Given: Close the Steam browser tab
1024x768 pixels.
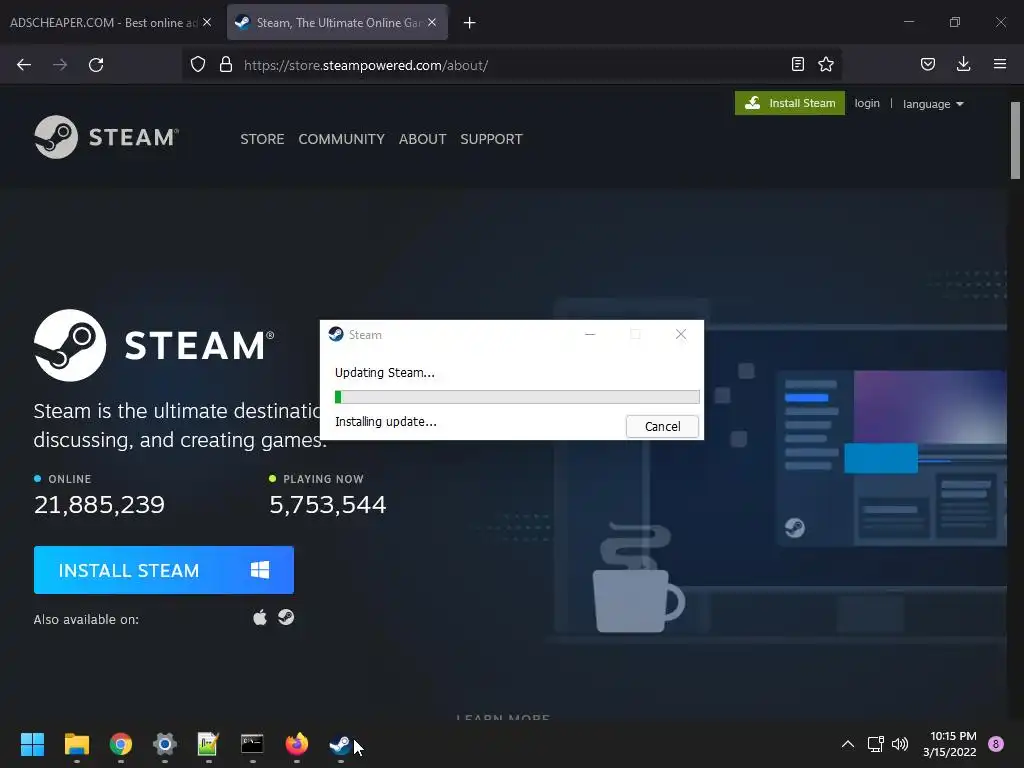Looking at the screenshot, I should [432, 22].
